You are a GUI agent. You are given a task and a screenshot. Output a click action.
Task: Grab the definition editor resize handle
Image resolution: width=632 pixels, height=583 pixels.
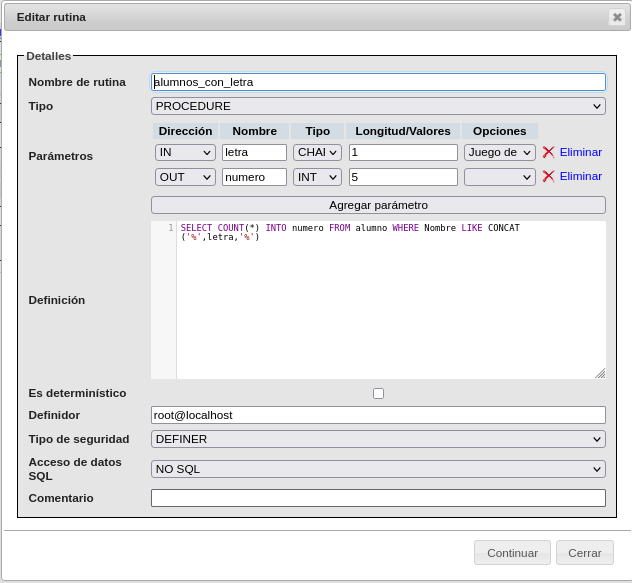600,373
